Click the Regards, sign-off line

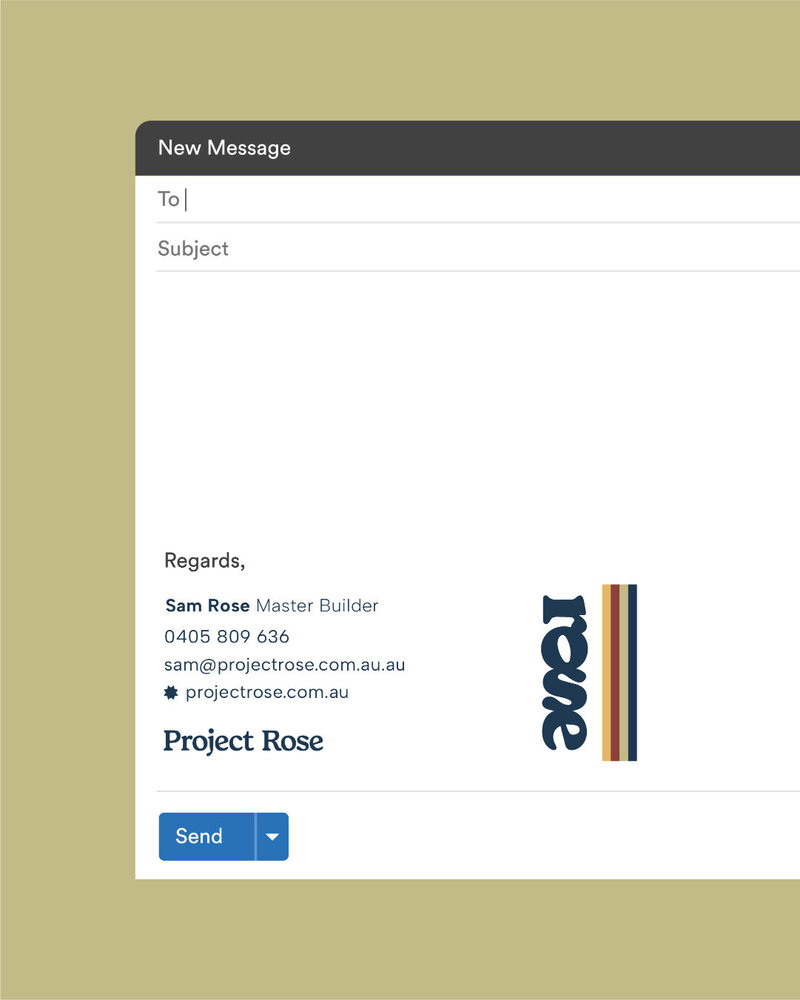[x=205, y=561]
